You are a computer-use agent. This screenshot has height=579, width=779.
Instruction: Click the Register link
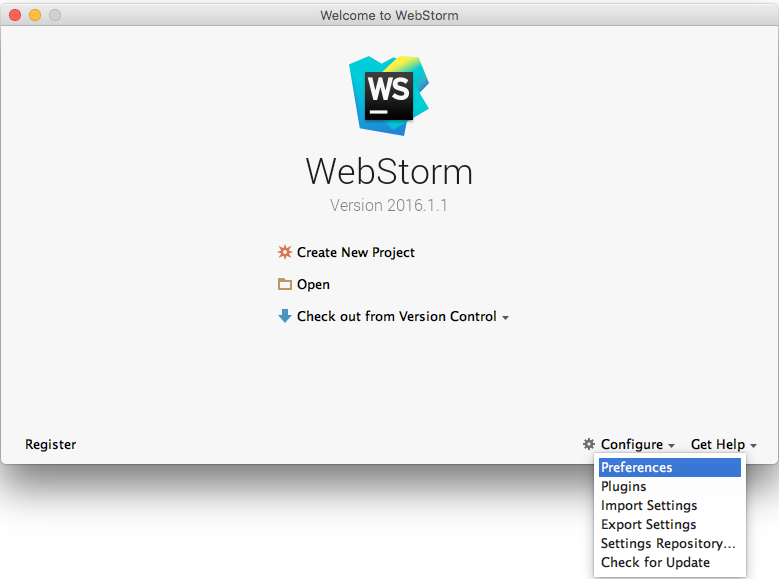click(x=50, y=444)
